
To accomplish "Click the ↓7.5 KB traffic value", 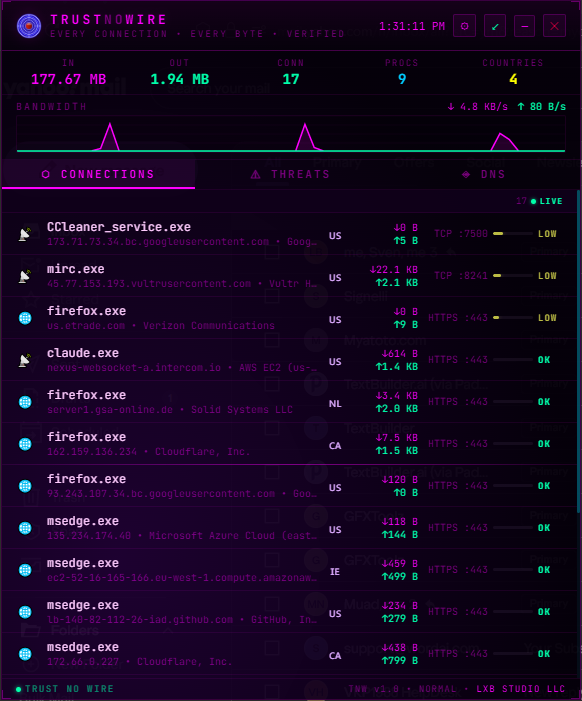I will pyautogui.click(x=396, y=438).
